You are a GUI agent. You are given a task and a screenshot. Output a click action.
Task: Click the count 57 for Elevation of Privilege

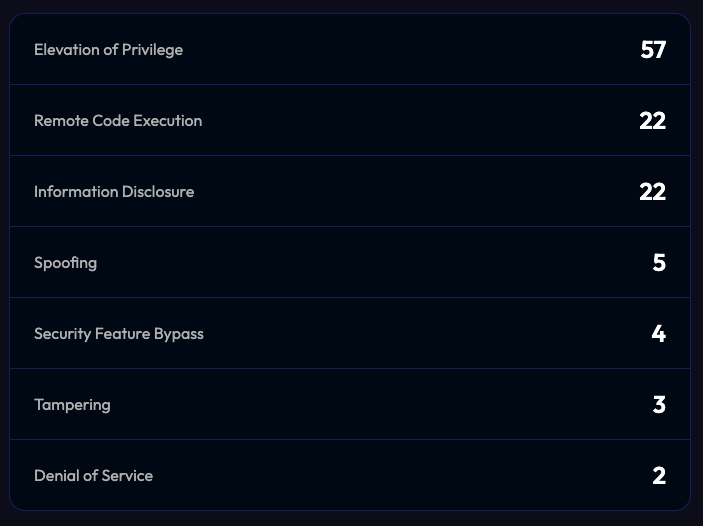653,50
